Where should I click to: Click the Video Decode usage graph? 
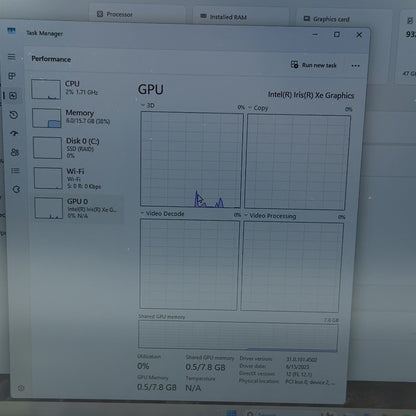click(x=189, y=264)
